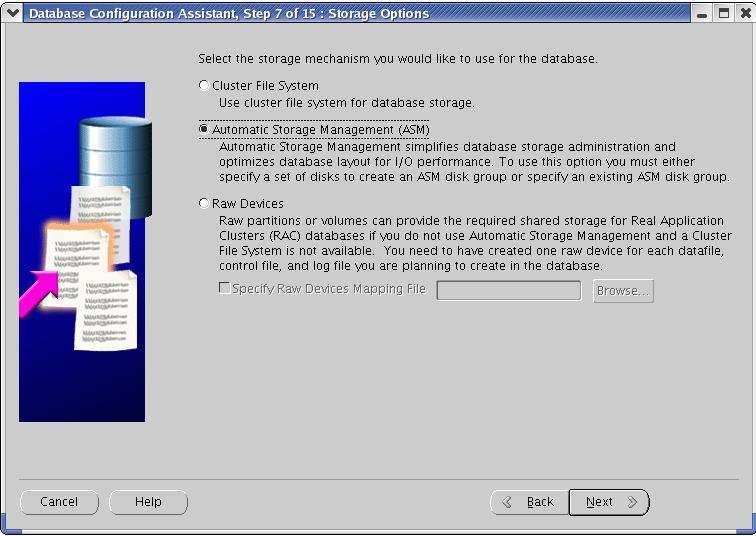This screenshot has height=536, width=756.
Task: Select the Raw Devices storage option
Action: click(x=205, y=204)
